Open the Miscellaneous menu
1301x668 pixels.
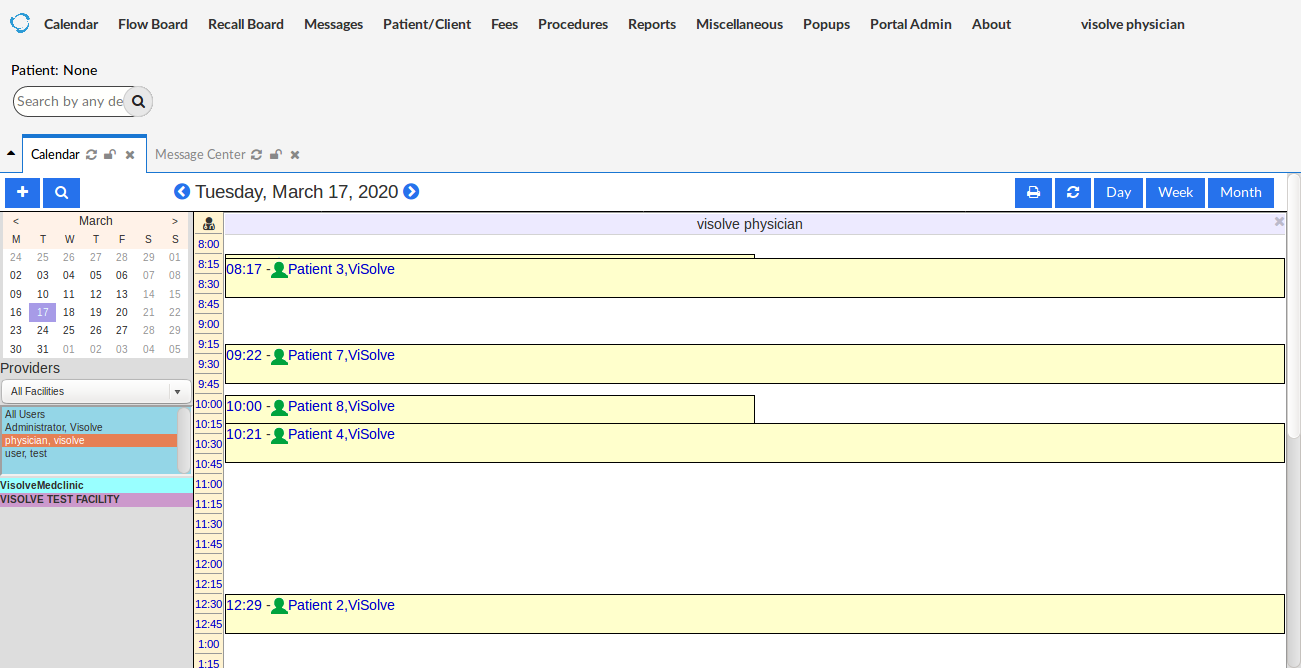[739, 24]
